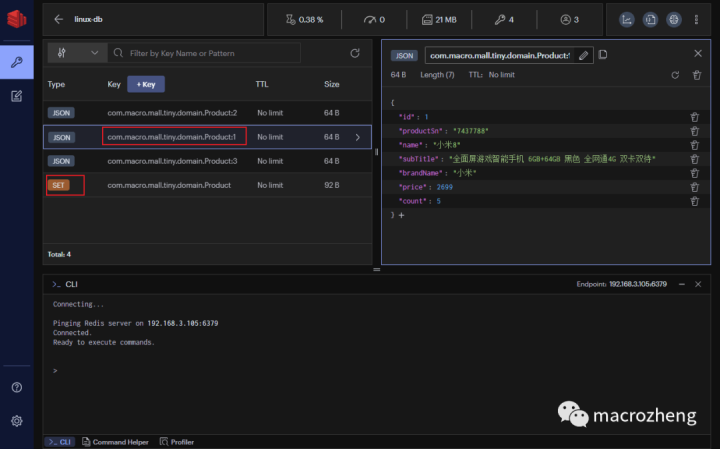Click the CPU usage 0.38 % stat
This screenshot has width=720, height=449.
(304, 20)
